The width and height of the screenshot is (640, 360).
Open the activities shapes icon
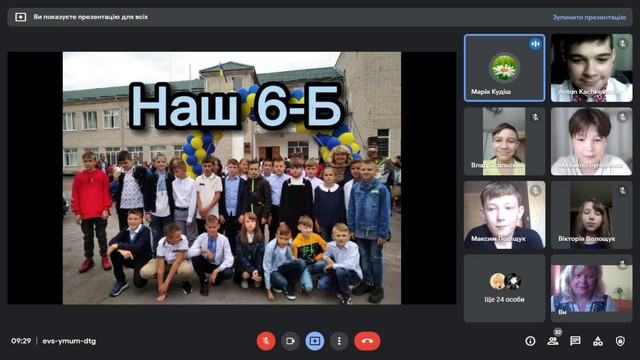tap(598, 341)
